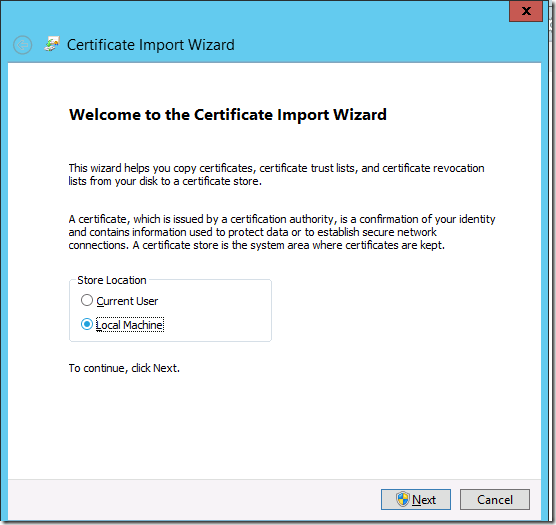Click the paragraph starting with 'This wizard helps'
This screenshot has width=556, height=525.
pyautogui.click(x=276, y=174)
